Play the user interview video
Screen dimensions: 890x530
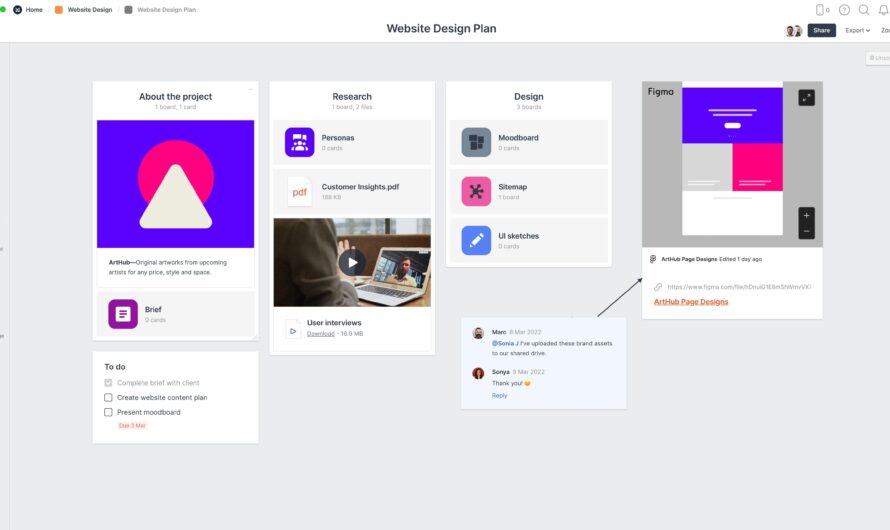coord(352,263)
